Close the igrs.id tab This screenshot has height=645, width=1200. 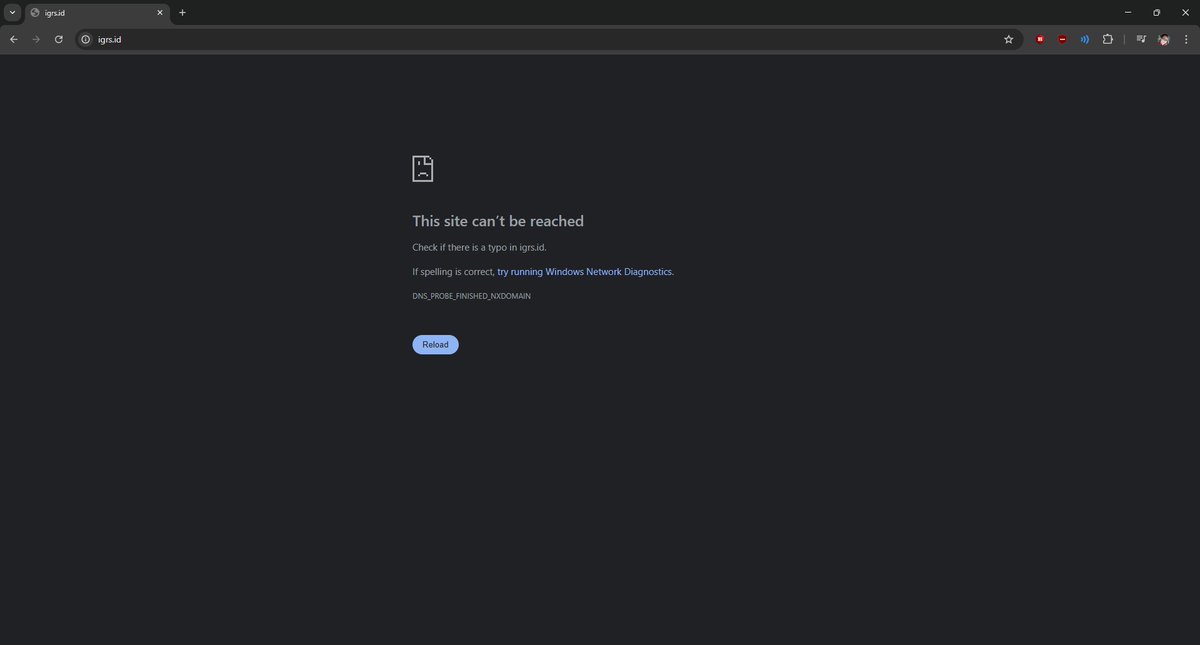pyautogui.click(x=159, y=13)
